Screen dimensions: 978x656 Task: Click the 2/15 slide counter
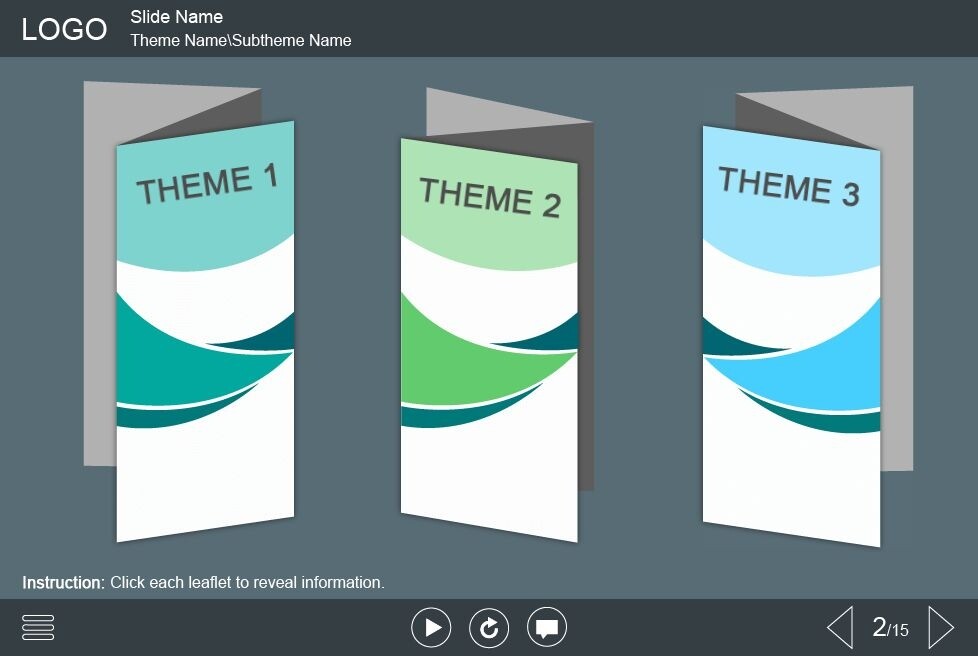(890, 628)
